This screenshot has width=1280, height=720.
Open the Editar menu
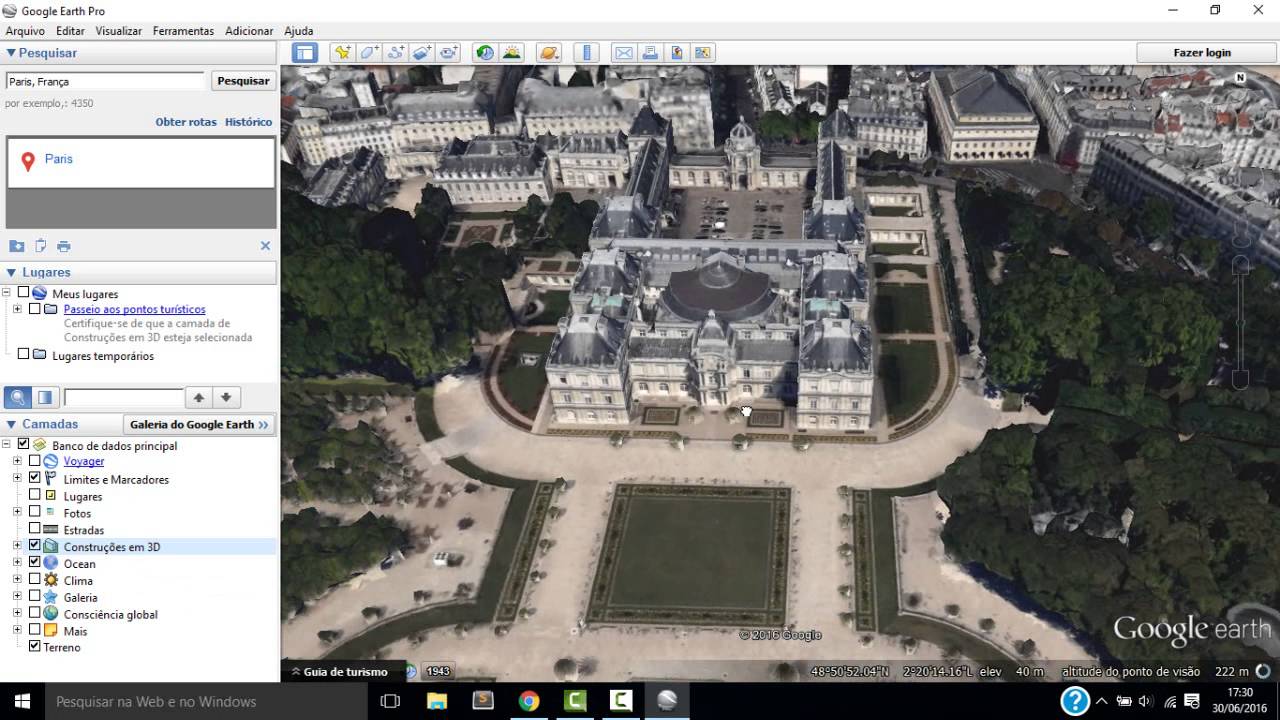(70, 31)
